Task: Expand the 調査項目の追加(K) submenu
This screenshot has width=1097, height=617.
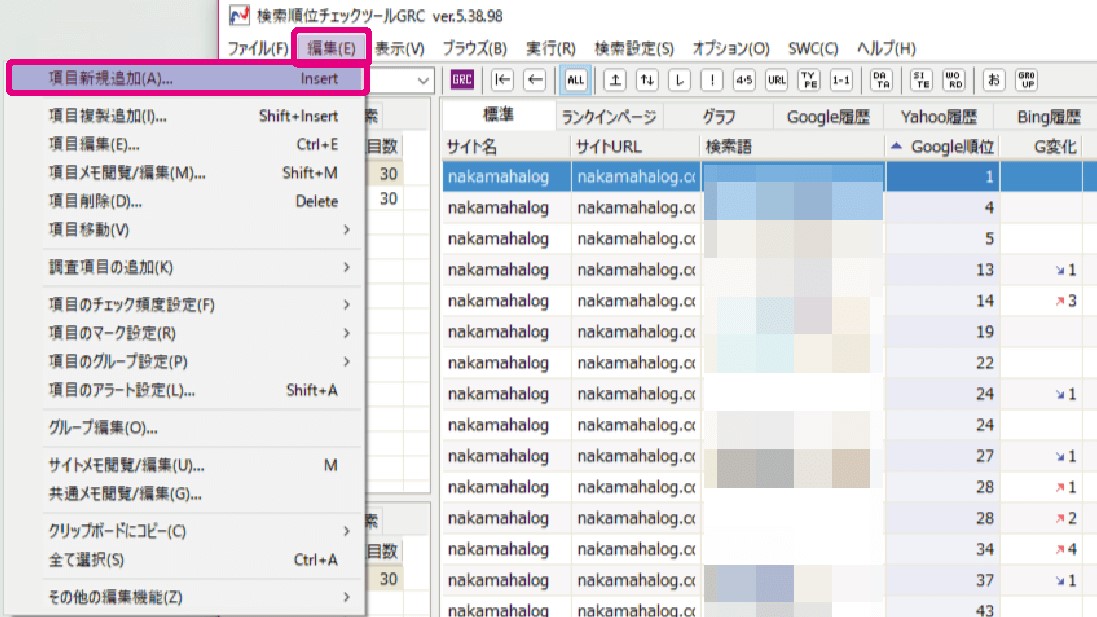Action: pos(187,267)
